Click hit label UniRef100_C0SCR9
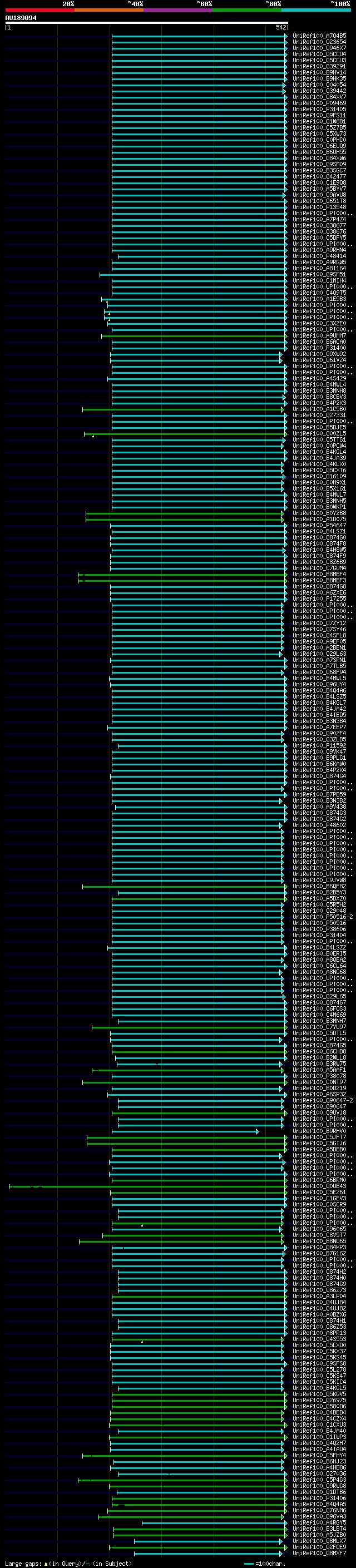Screen dimensions: 356x1568 point(319,1205)
